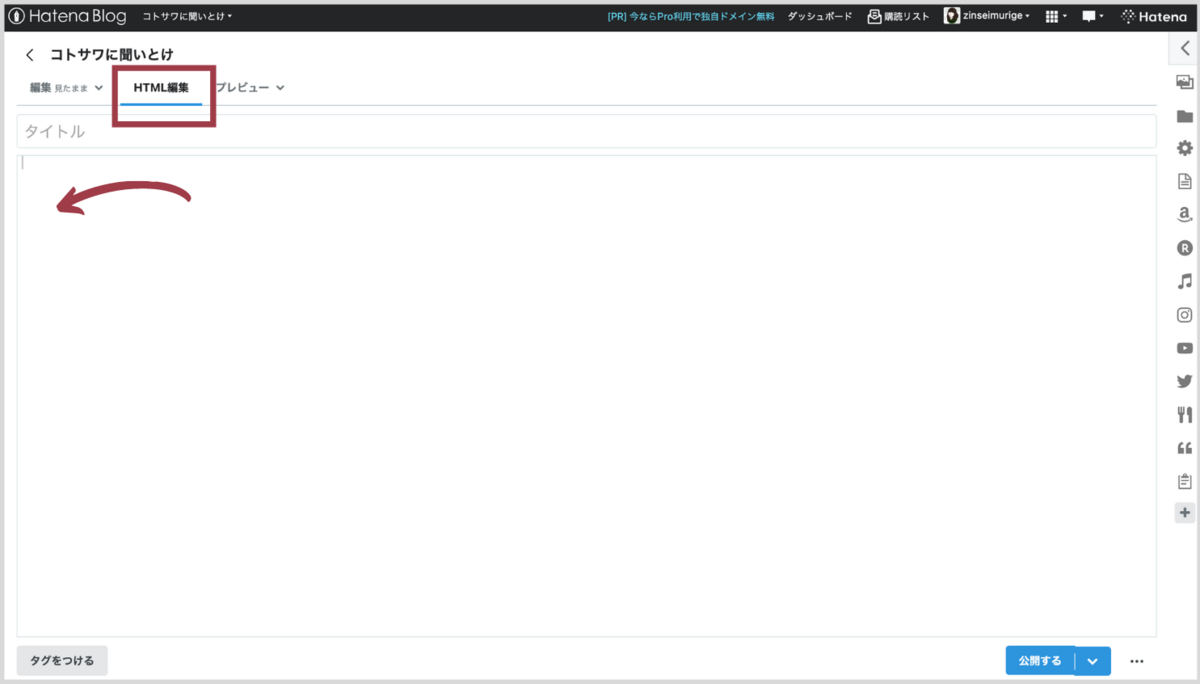Open the clipboard template icon
The width and height of the screenshot is (1200, 684).
(1184, 481)
